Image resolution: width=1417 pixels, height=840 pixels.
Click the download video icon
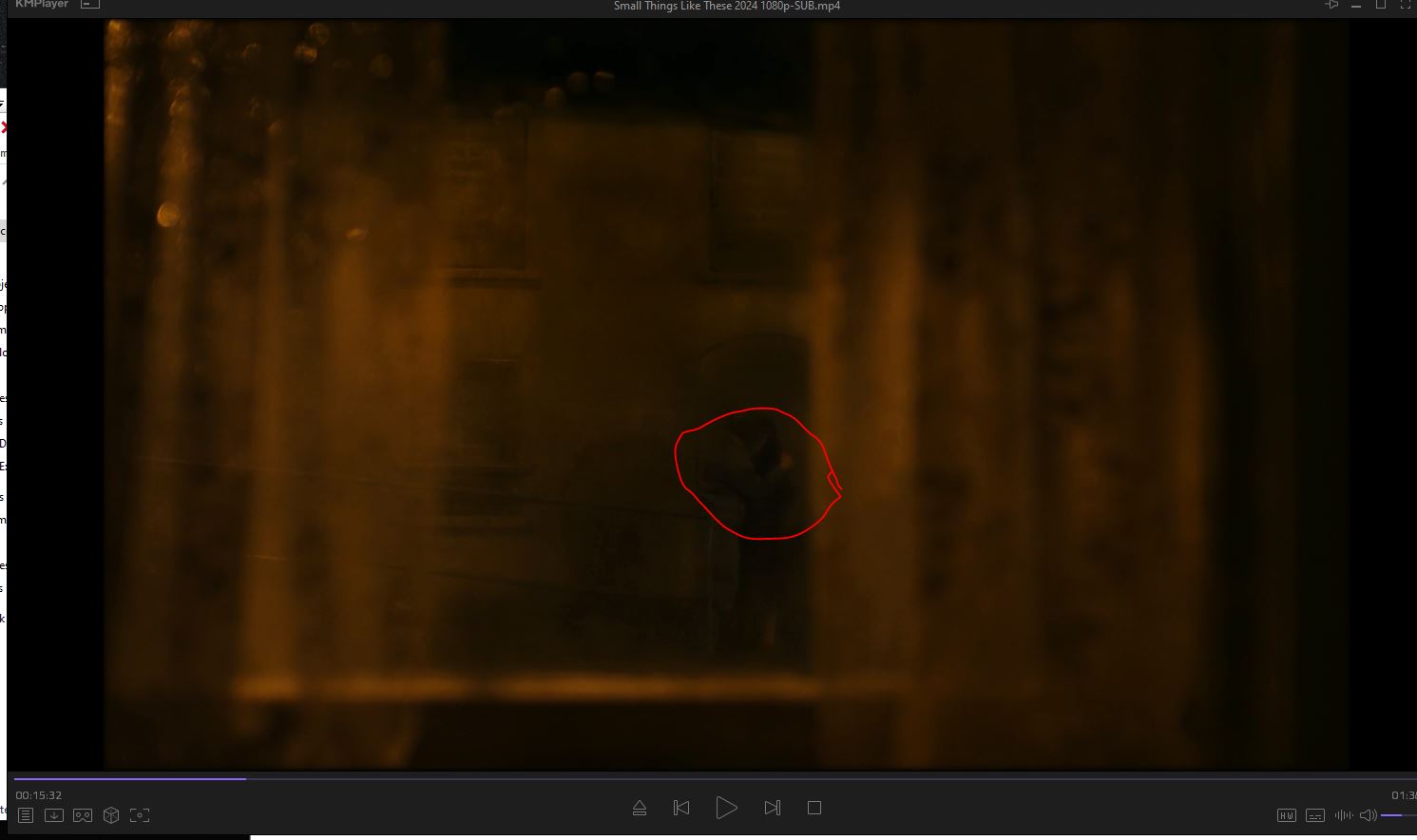(54, 815)
